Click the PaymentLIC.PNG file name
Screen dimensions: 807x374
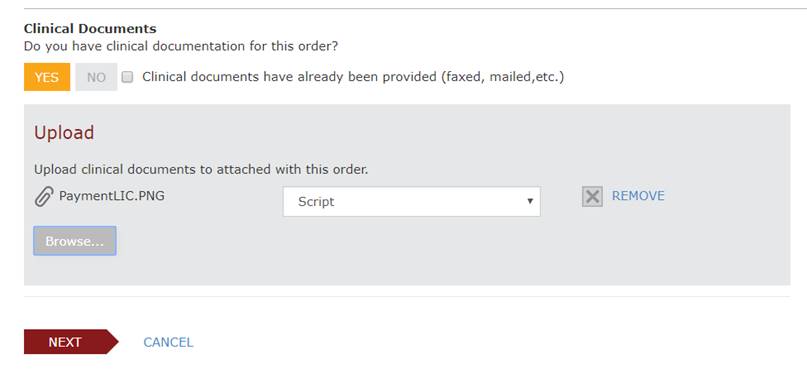pyautogui.click(x=112, y=195)
